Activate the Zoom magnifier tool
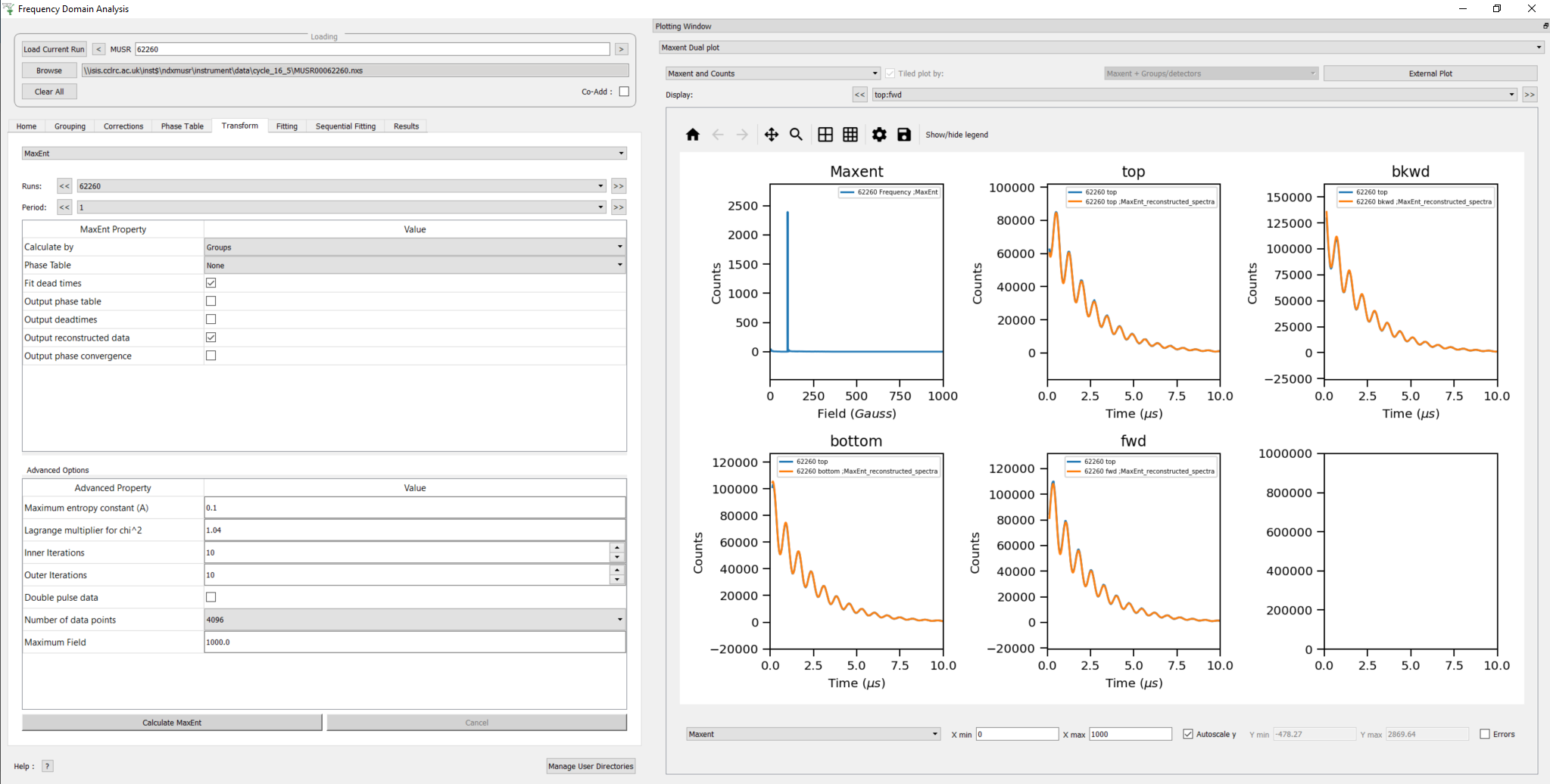The image size is (1550, 784). (796, 135)
